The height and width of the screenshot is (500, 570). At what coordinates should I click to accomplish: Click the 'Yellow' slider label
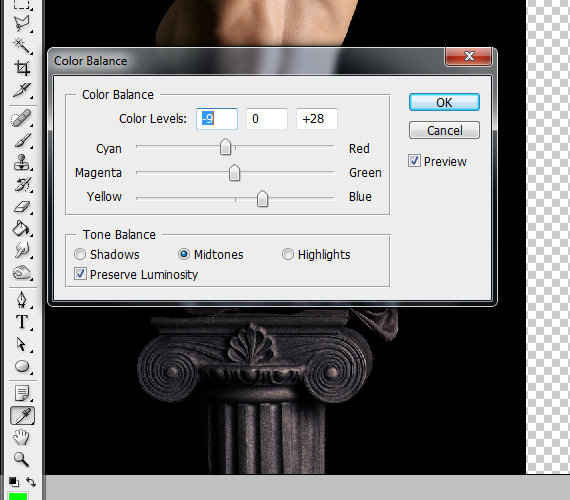[x=104, y=196]
